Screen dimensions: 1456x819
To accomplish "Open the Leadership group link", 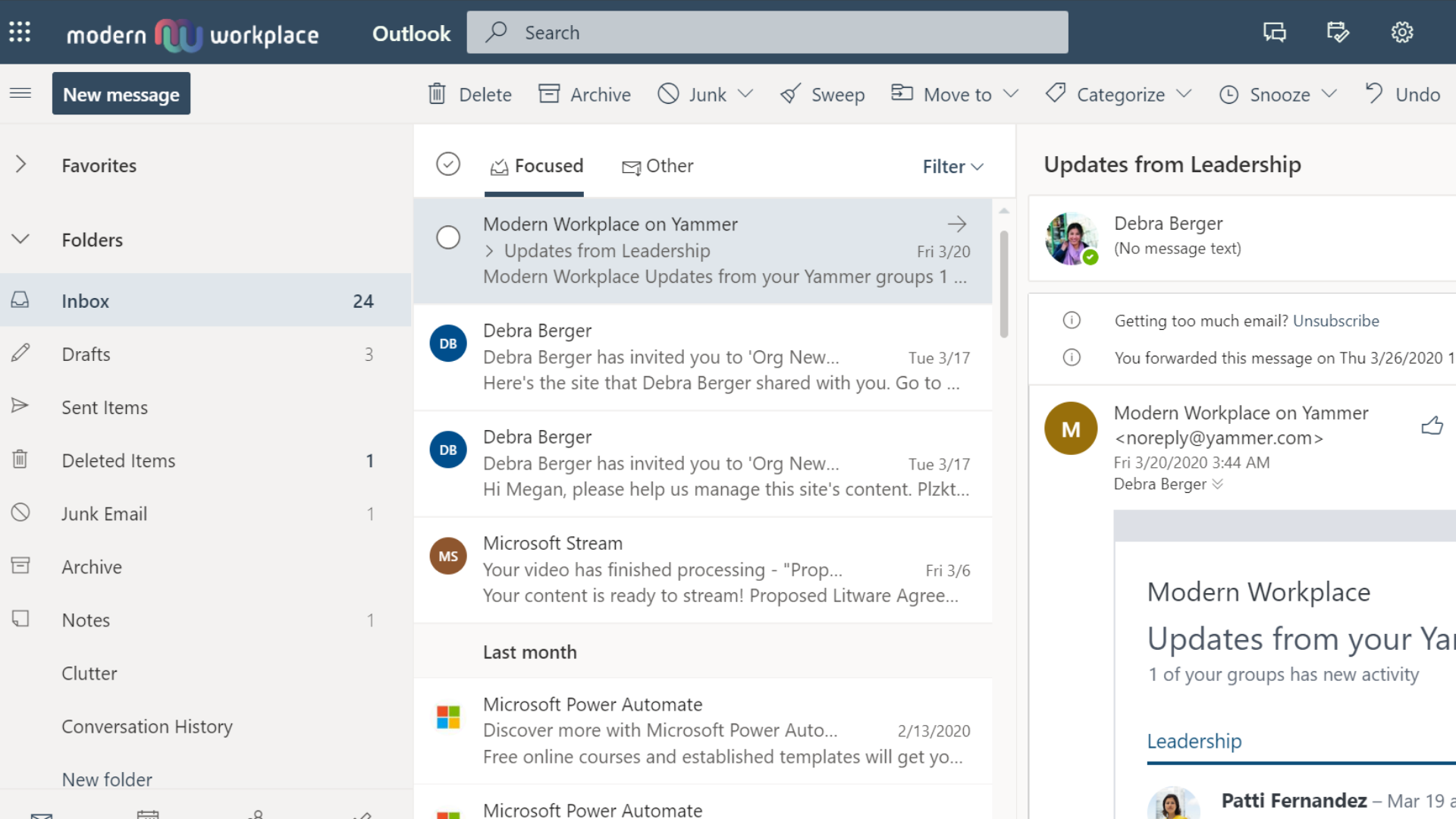I will pyautogui.click(x=1194, y=741).
